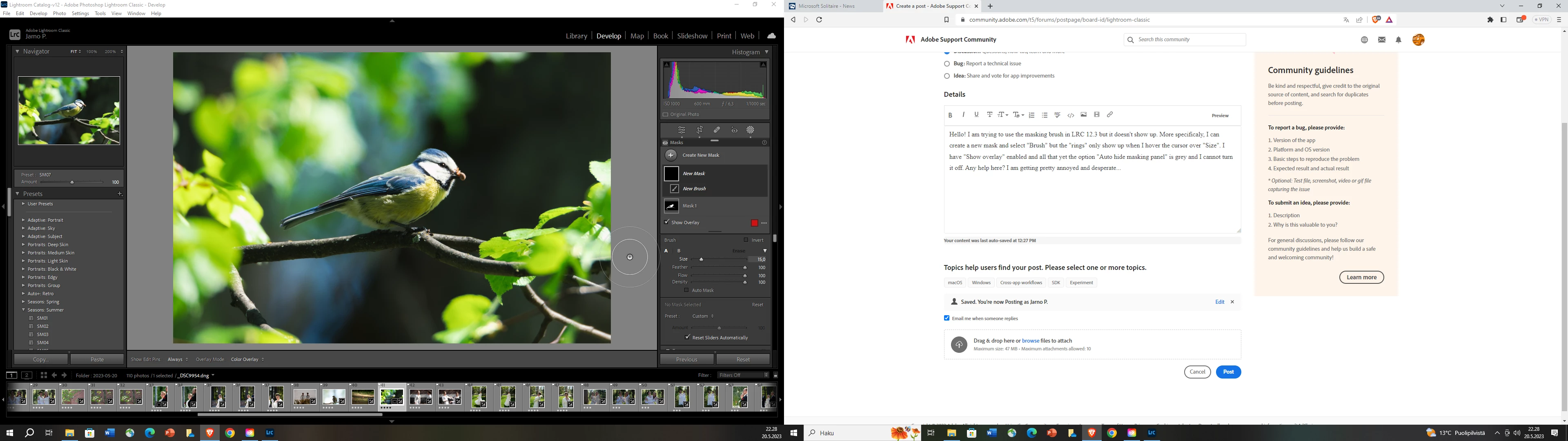Image resolution: width=1568 pixels, height=441 pixels.
Task: Expand the Adaptive: Sky preset group
Action: (23, 228)
